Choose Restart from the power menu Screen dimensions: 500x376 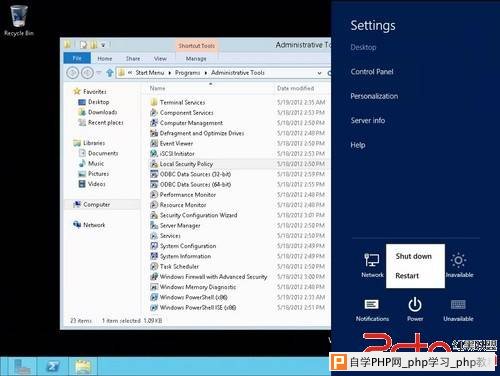point(407,276)
